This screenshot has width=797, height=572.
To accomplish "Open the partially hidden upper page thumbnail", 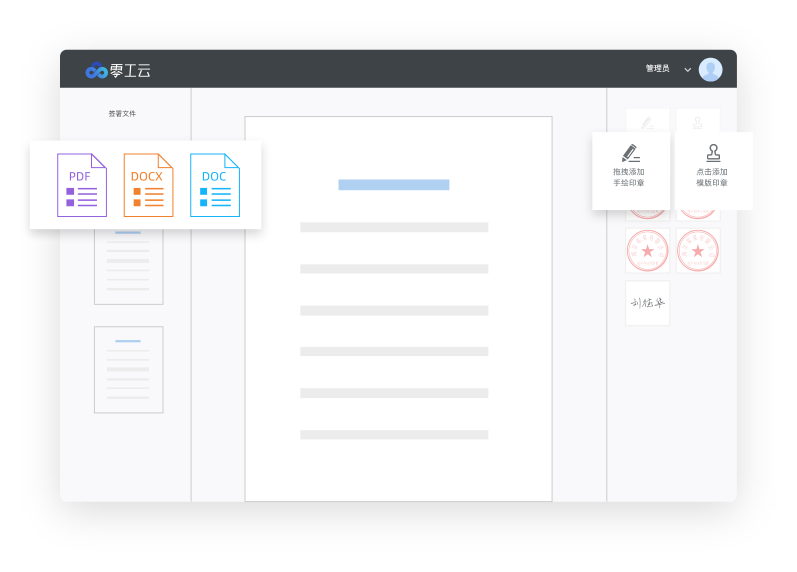I will (x=128, y=267).
